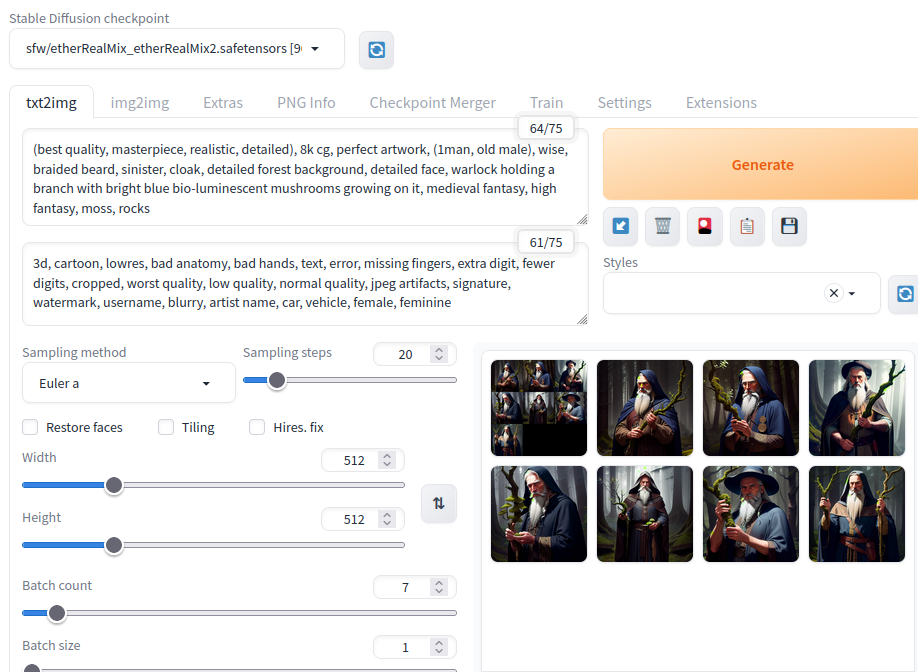This screenshot has height=672, width=918.
Task: Click the Batch count stepper arrows
Action: pyautogui.click(x=439, y=587)
